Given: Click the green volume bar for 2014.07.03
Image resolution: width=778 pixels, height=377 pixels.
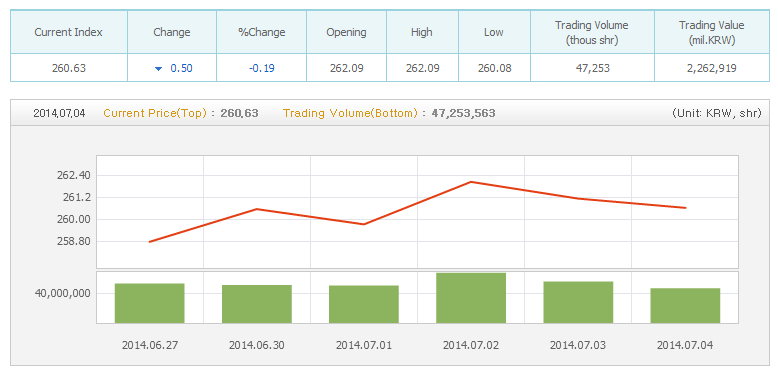Looking at the screenshot, I should tap(578, 302).
